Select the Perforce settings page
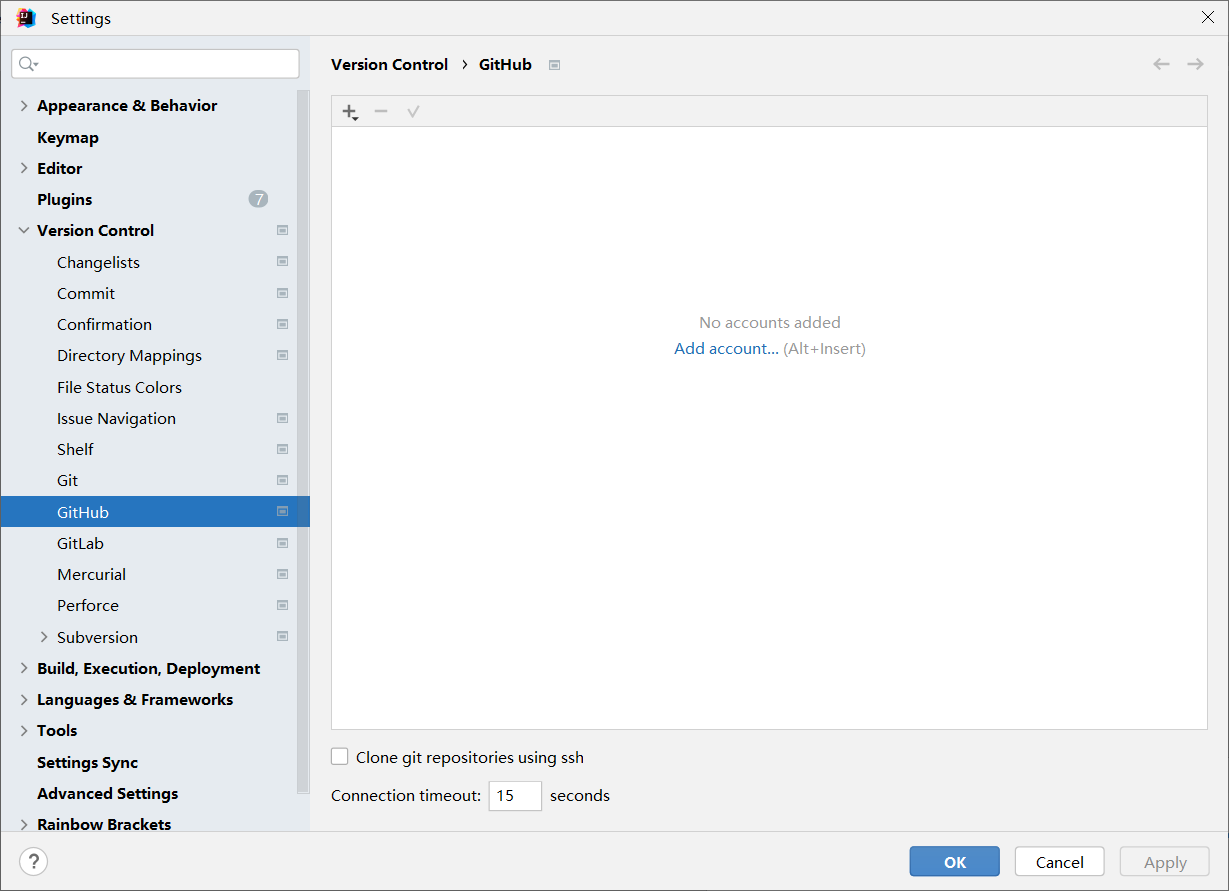The image size is (1229, 891). (88, 605)
